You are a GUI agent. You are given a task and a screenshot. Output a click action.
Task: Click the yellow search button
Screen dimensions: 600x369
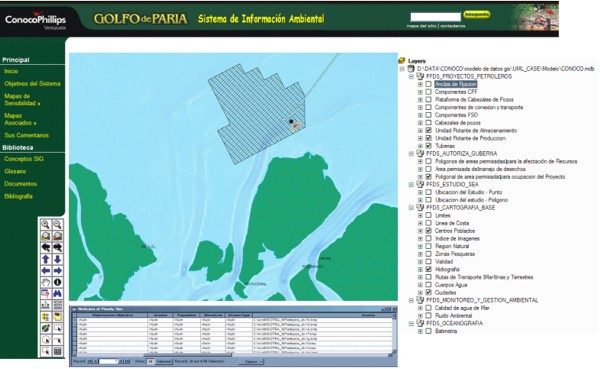(x=476, y=15)
